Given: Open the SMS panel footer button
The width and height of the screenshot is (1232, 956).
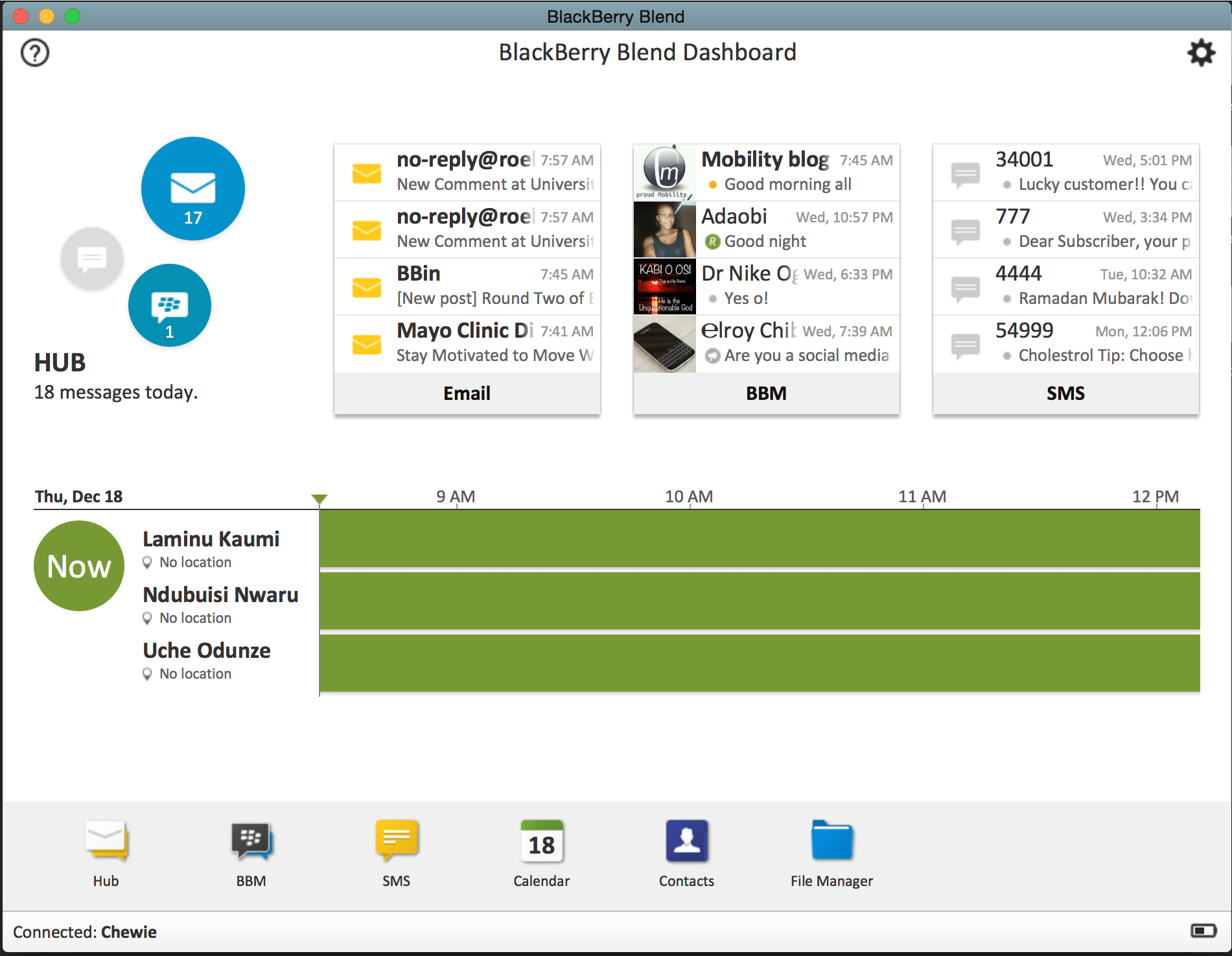Looking at the screenshot, I should click(1066, 393).
